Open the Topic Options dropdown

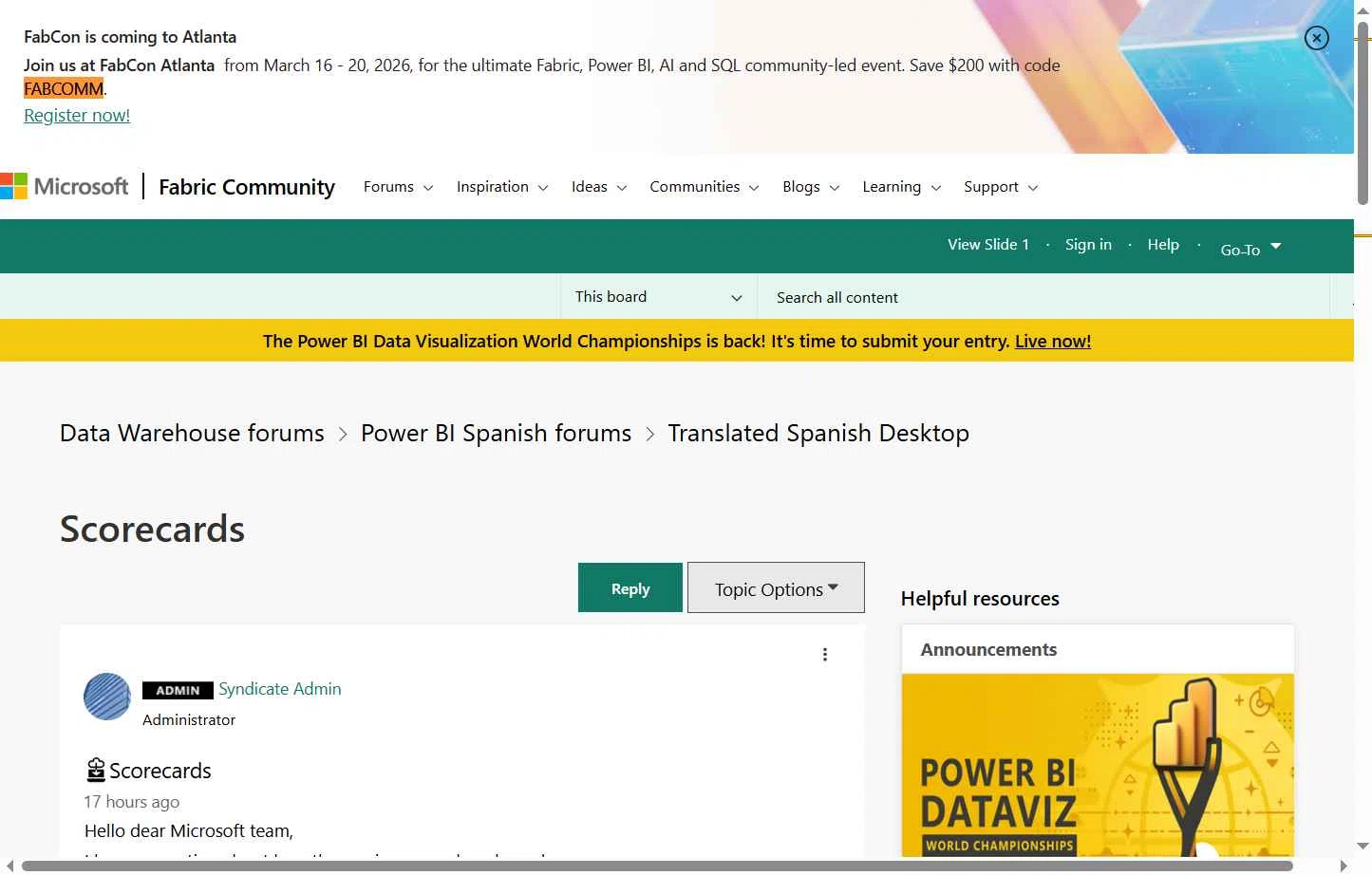[x=776, y=588]
